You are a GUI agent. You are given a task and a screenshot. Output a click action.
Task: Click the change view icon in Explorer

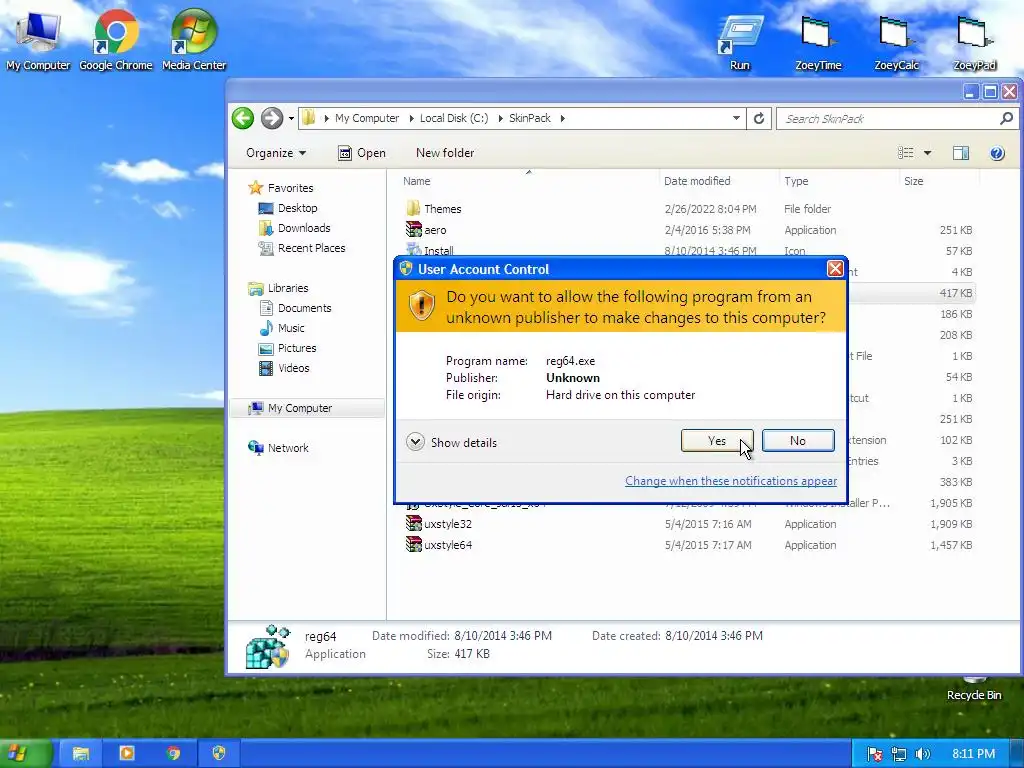[x=906, y=153]
